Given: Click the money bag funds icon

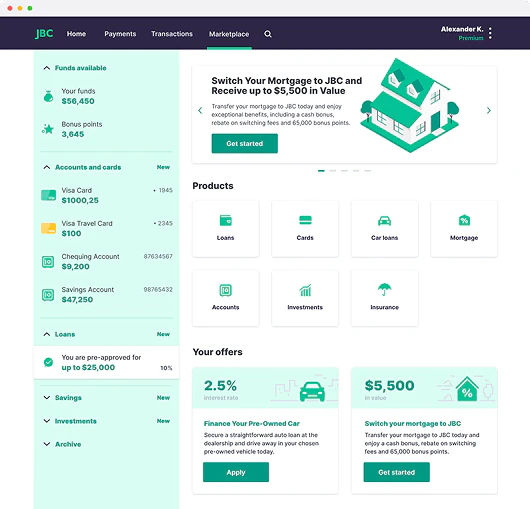Looking at the screenshot, I should pos(49,96).
